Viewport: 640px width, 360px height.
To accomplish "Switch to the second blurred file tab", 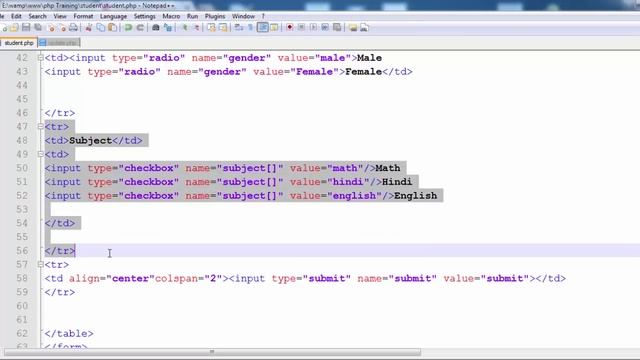I will (x=59, y=42).
